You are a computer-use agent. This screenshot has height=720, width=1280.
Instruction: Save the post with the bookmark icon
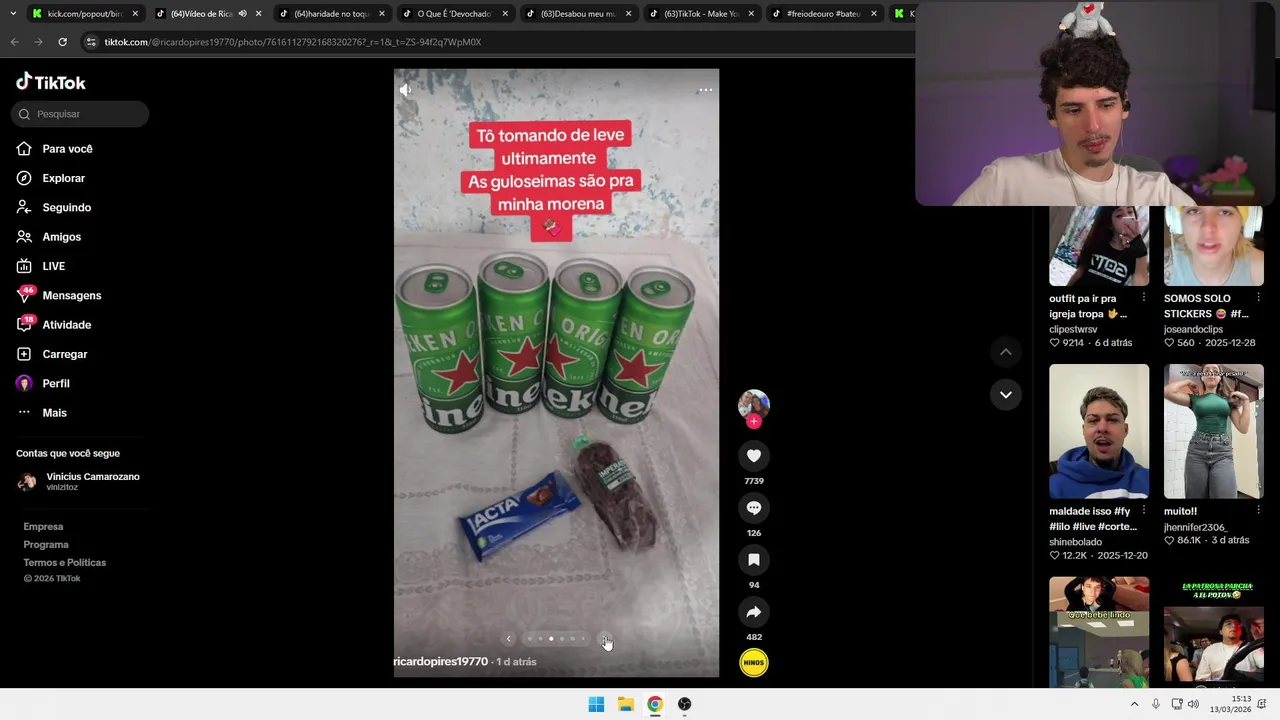pyautogui.click(x=754, y=560)
